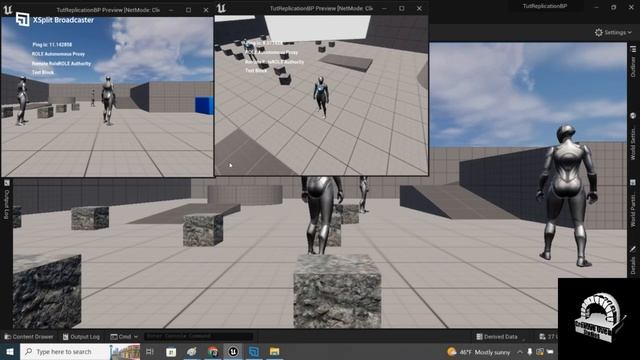The image size is (640, 360).
Task: Click the 'ROLE Autonomous Proxy' text in left window
Action: coord(58,54)
